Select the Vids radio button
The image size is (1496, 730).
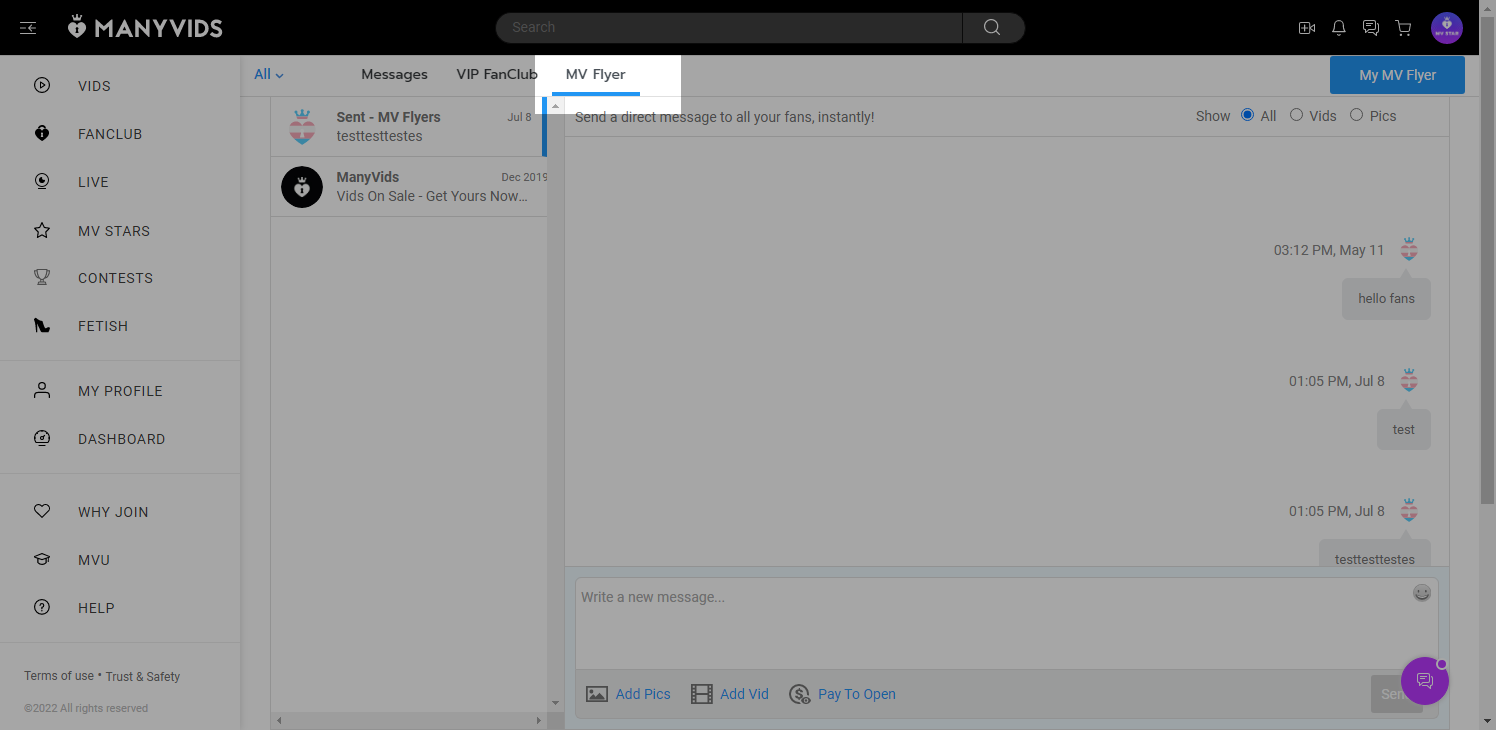[x=1296, y=115]
